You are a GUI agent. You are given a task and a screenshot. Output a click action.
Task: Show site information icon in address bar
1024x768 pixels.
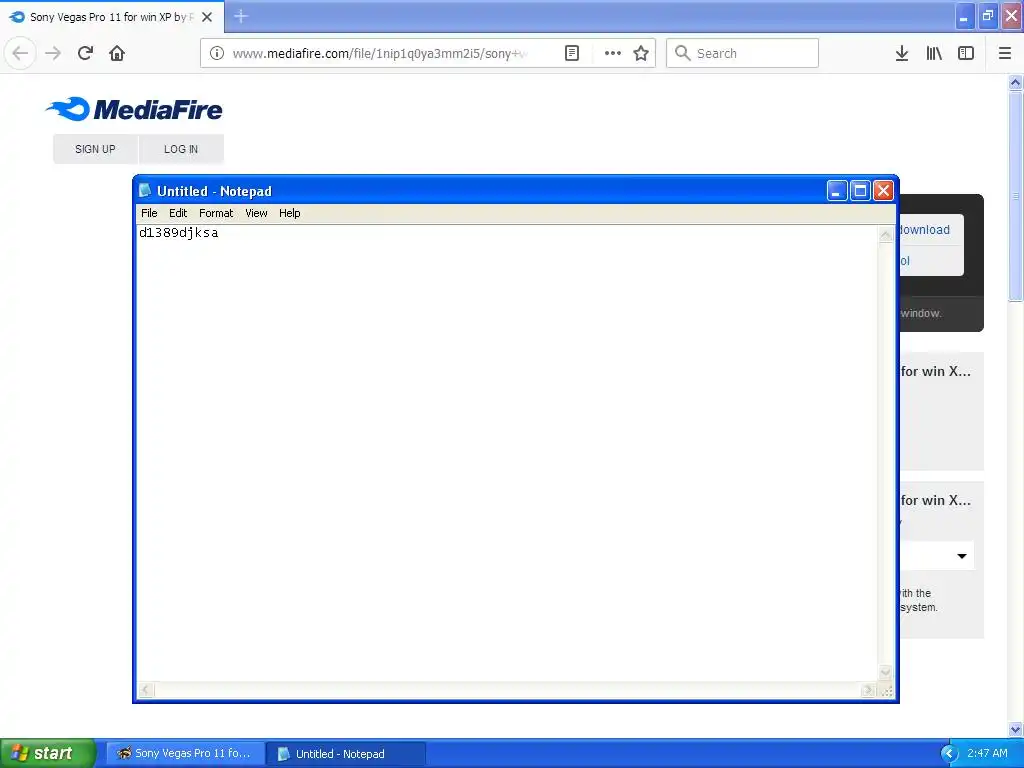(x=217, y=53)
